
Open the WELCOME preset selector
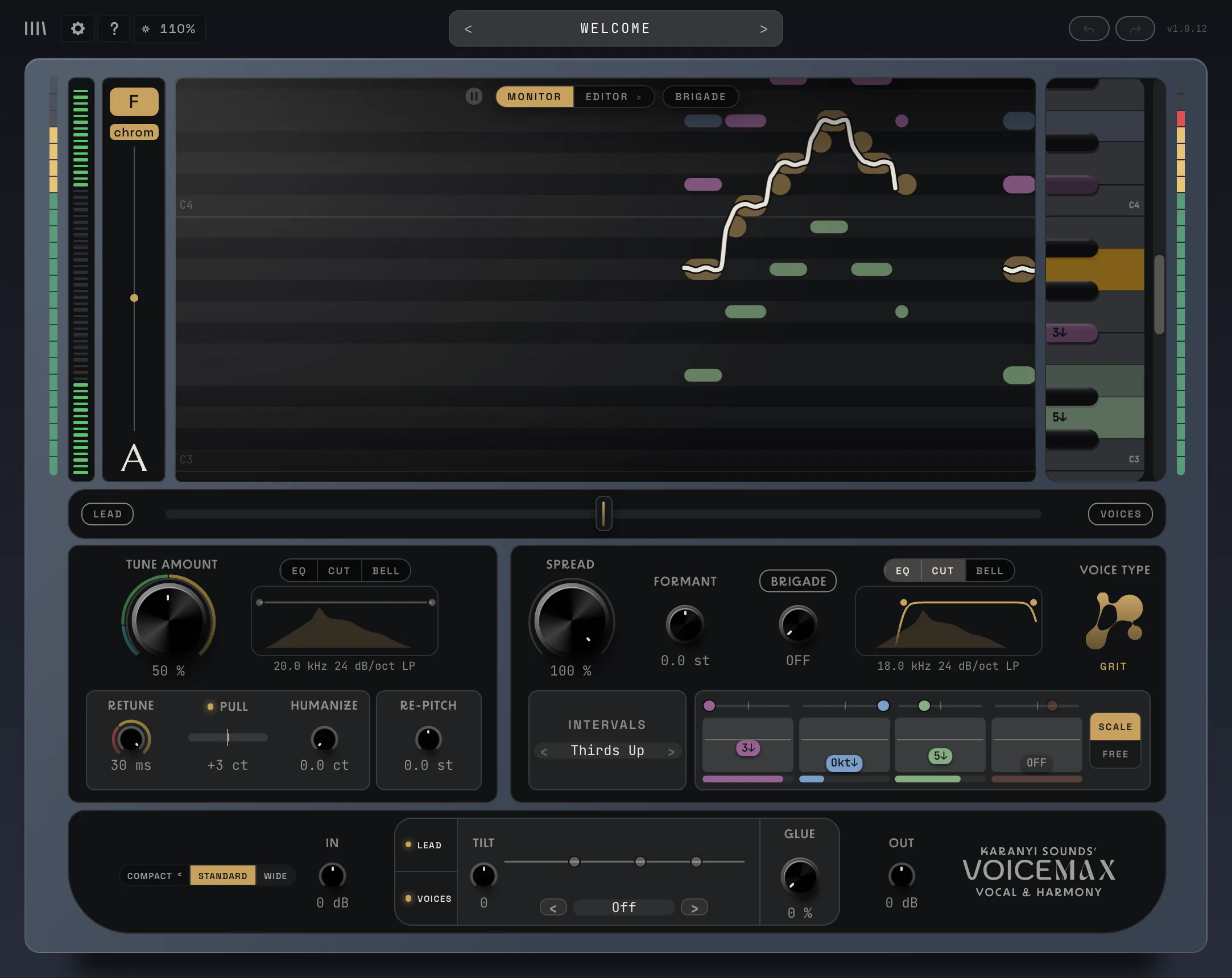(x=615, y=28)
